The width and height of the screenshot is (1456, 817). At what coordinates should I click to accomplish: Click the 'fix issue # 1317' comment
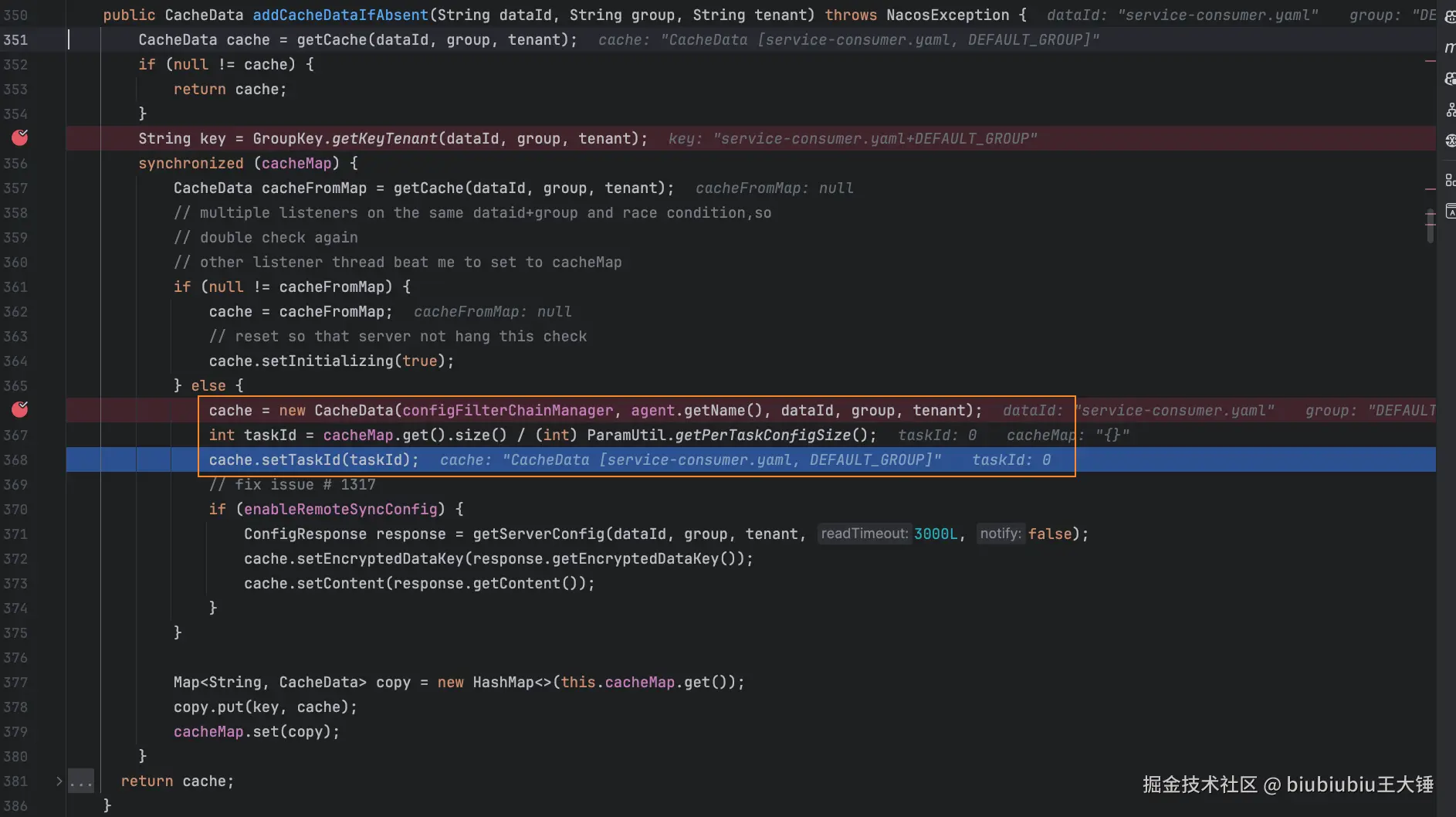click(292, 484)
